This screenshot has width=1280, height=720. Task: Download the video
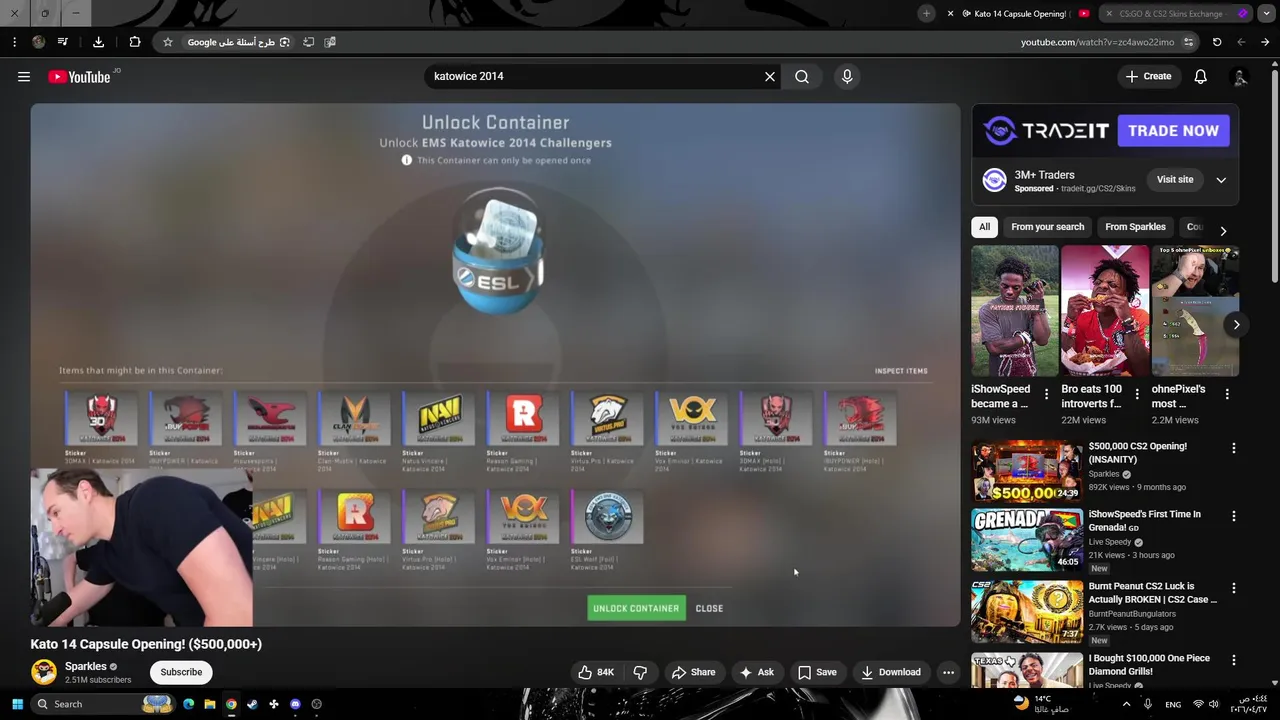click(890, 672)
